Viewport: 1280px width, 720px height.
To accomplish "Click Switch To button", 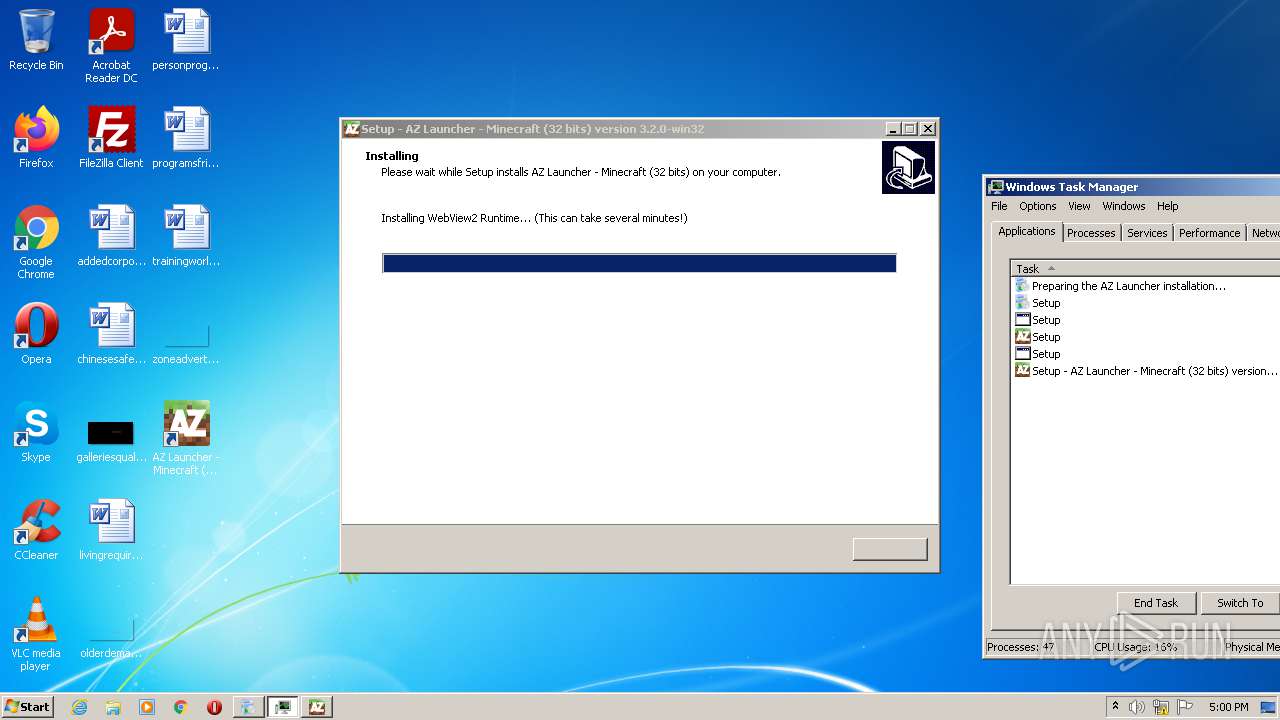I will [x=1240, y=603].
